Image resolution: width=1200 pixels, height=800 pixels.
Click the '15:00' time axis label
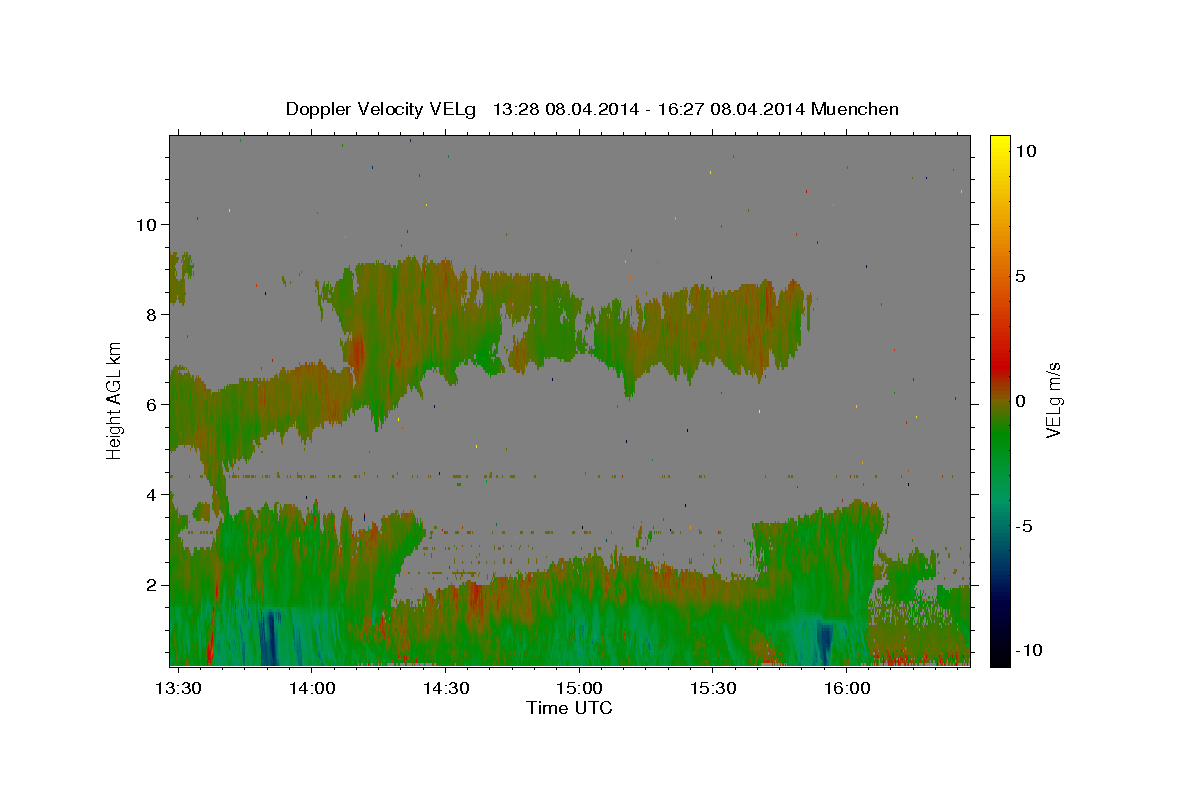(579, 689)
